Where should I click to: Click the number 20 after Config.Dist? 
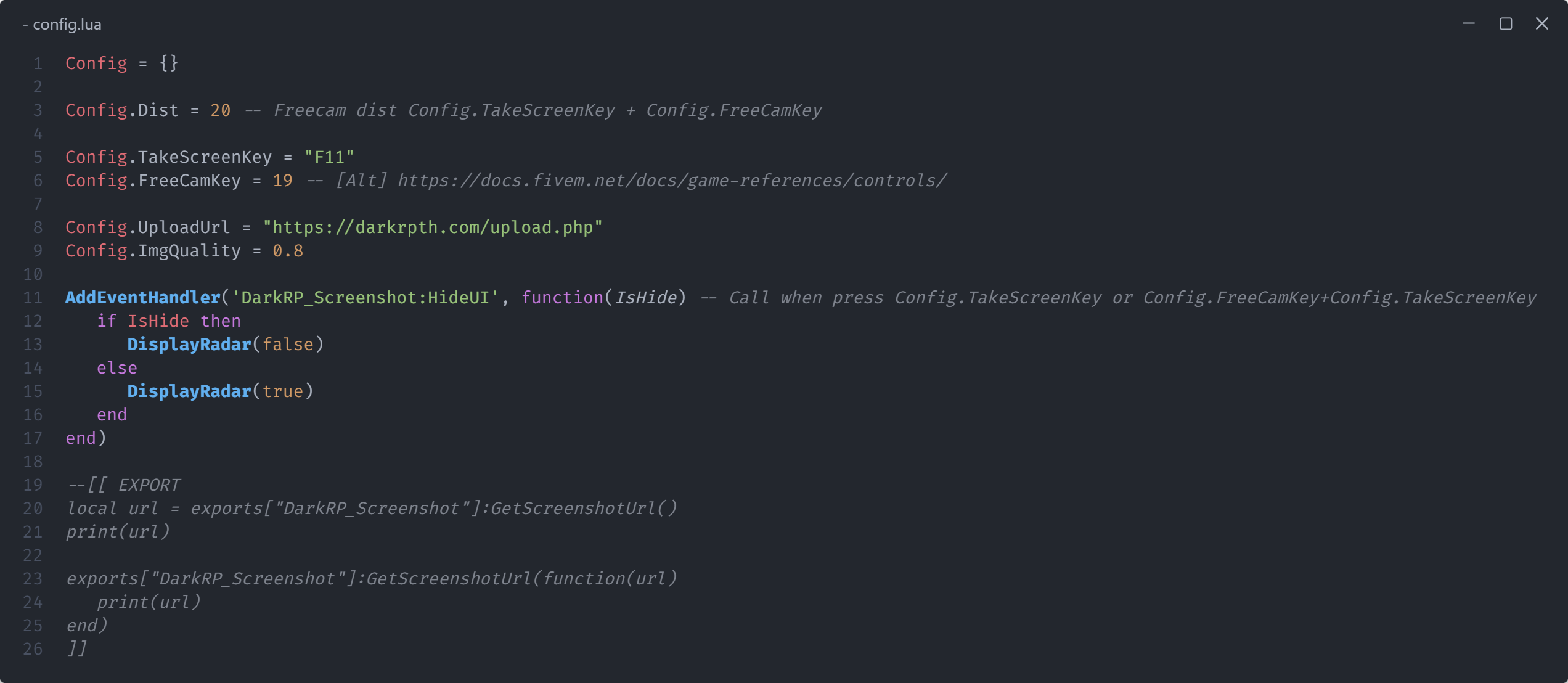[x=221, y=110]
